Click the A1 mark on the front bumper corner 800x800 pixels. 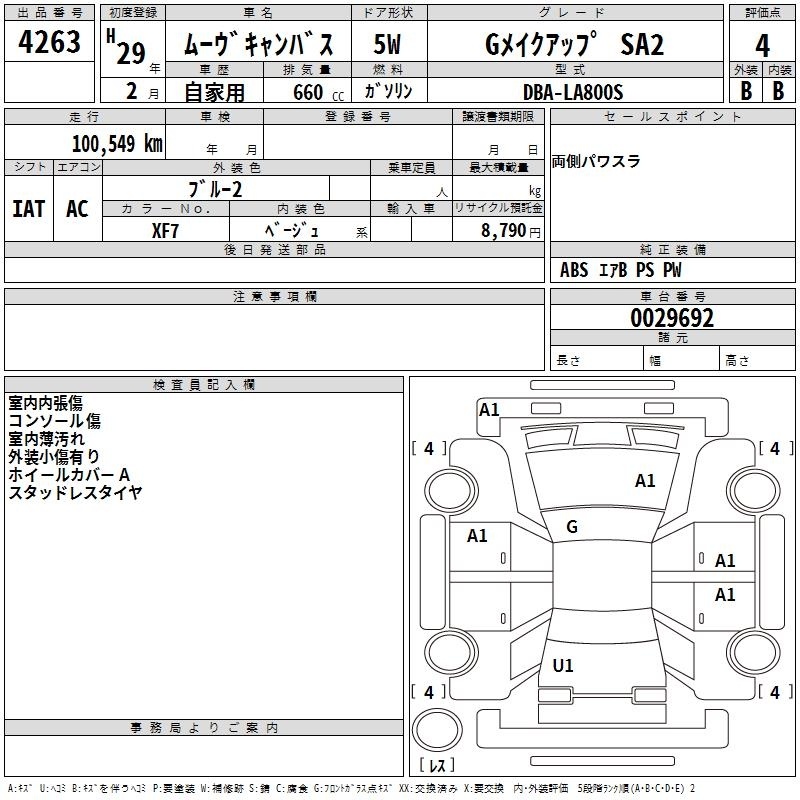tap(489, 409)
